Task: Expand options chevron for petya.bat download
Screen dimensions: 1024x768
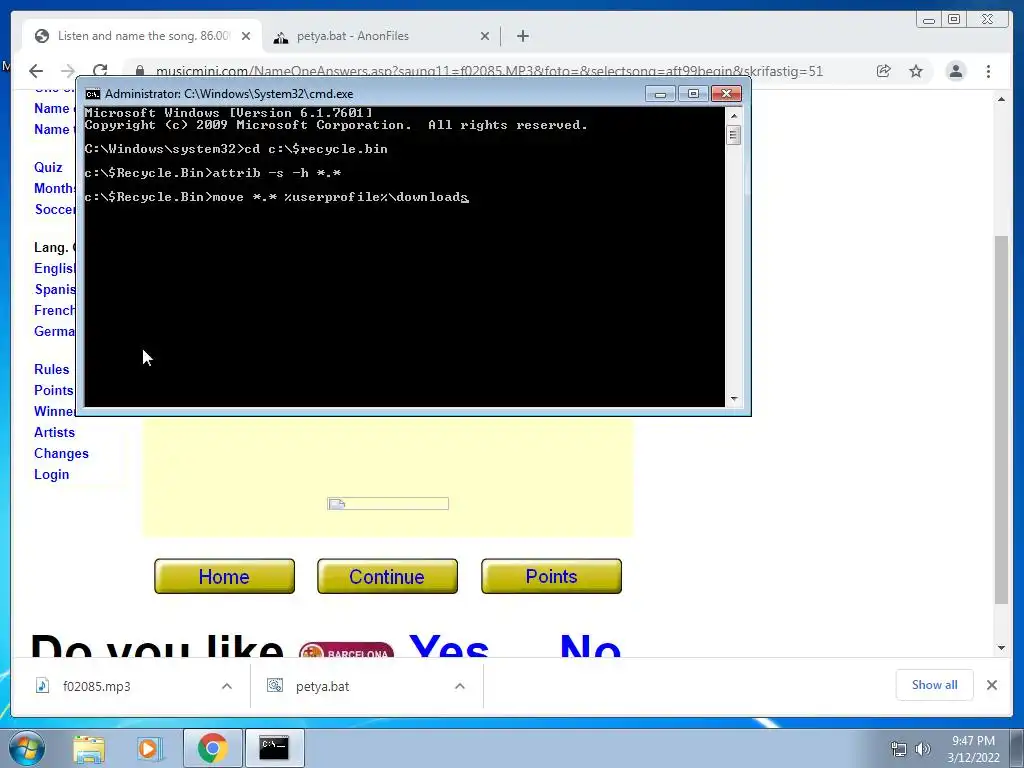Action: click(x=460, y=686)
